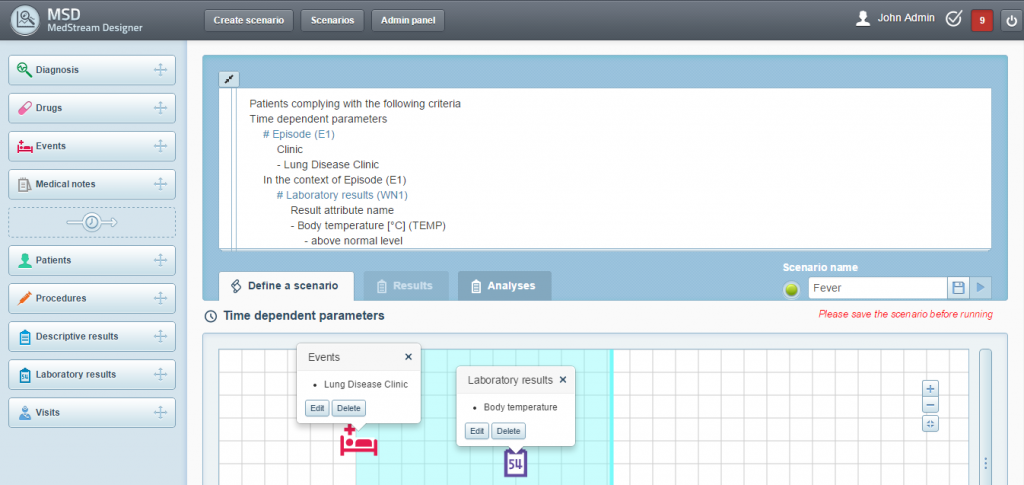Click the time sequence arrow placeholder
Screen dimensions: 1024x485
point(92,222)
